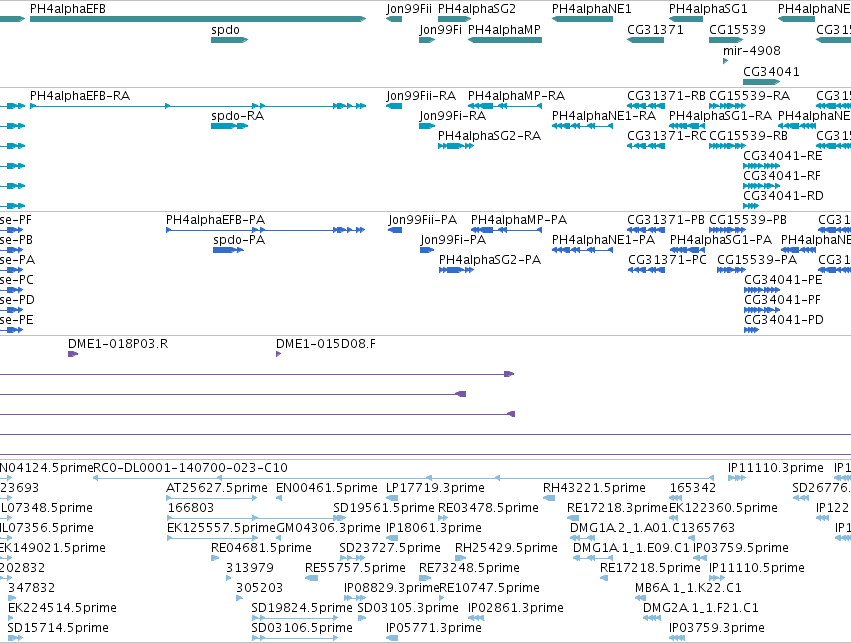Click the PH4alphaMP gene feature

pyautogui.click(x=505, y=40)
